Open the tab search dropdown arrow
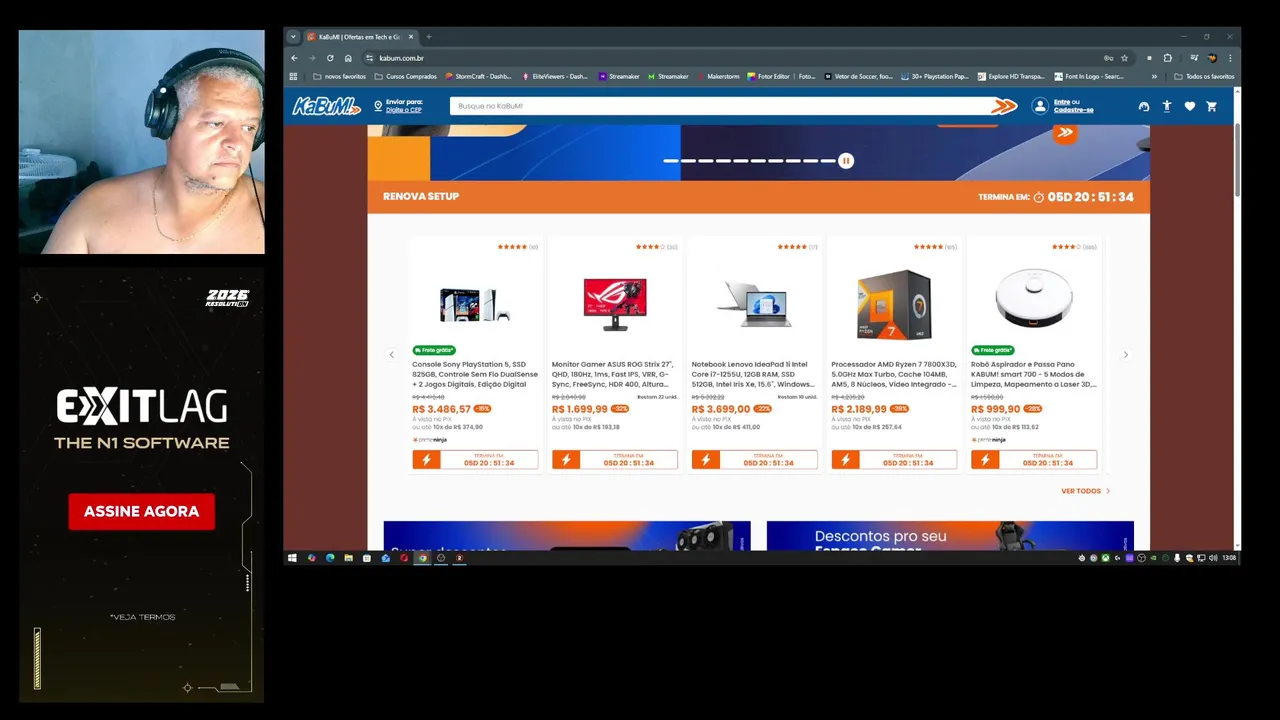The width and height of the screenshot is (1280, 720). tap(293, 37)
